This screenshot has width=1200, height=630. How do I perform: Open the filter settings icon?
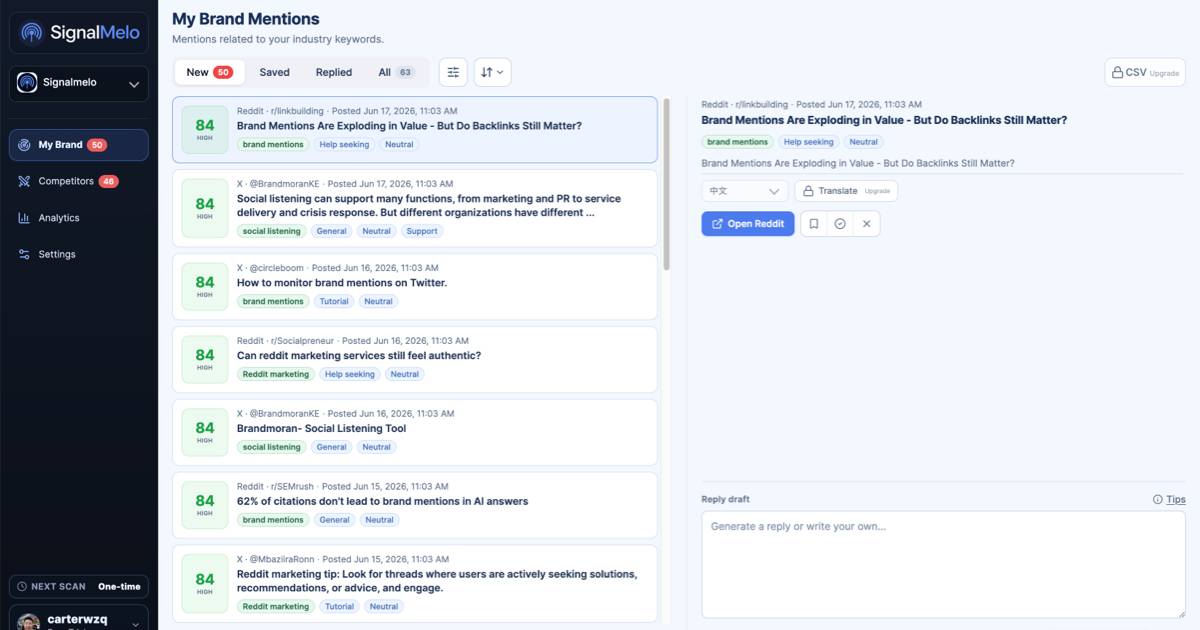pos(453,72)
